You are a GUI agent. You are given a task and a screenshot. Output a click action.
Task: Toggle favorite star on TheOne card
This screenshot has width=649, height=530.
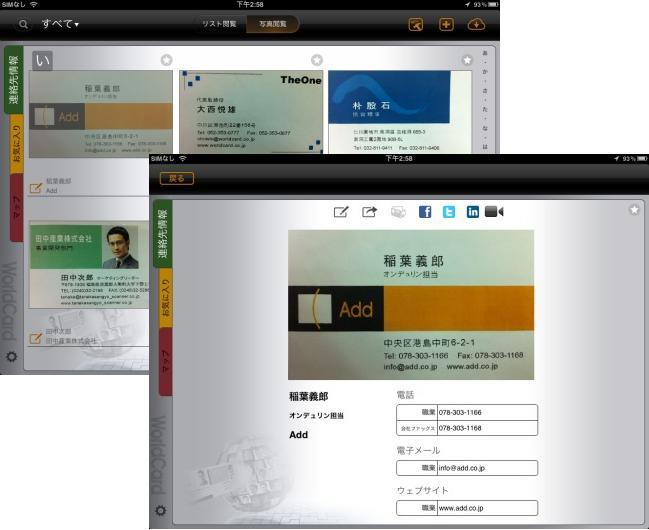pos(317,60)
